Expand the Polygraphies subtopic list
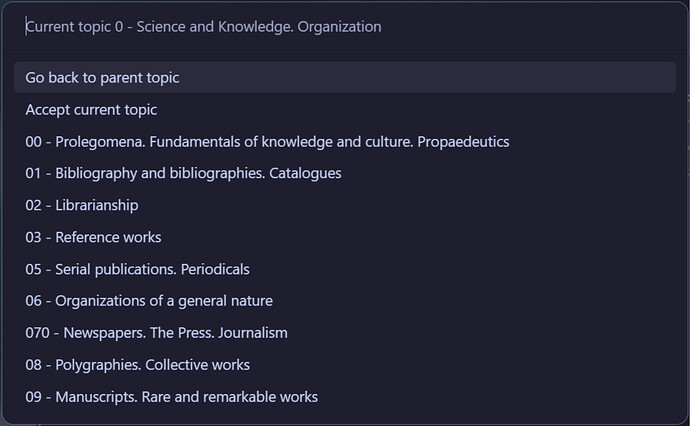 [345, 365]
